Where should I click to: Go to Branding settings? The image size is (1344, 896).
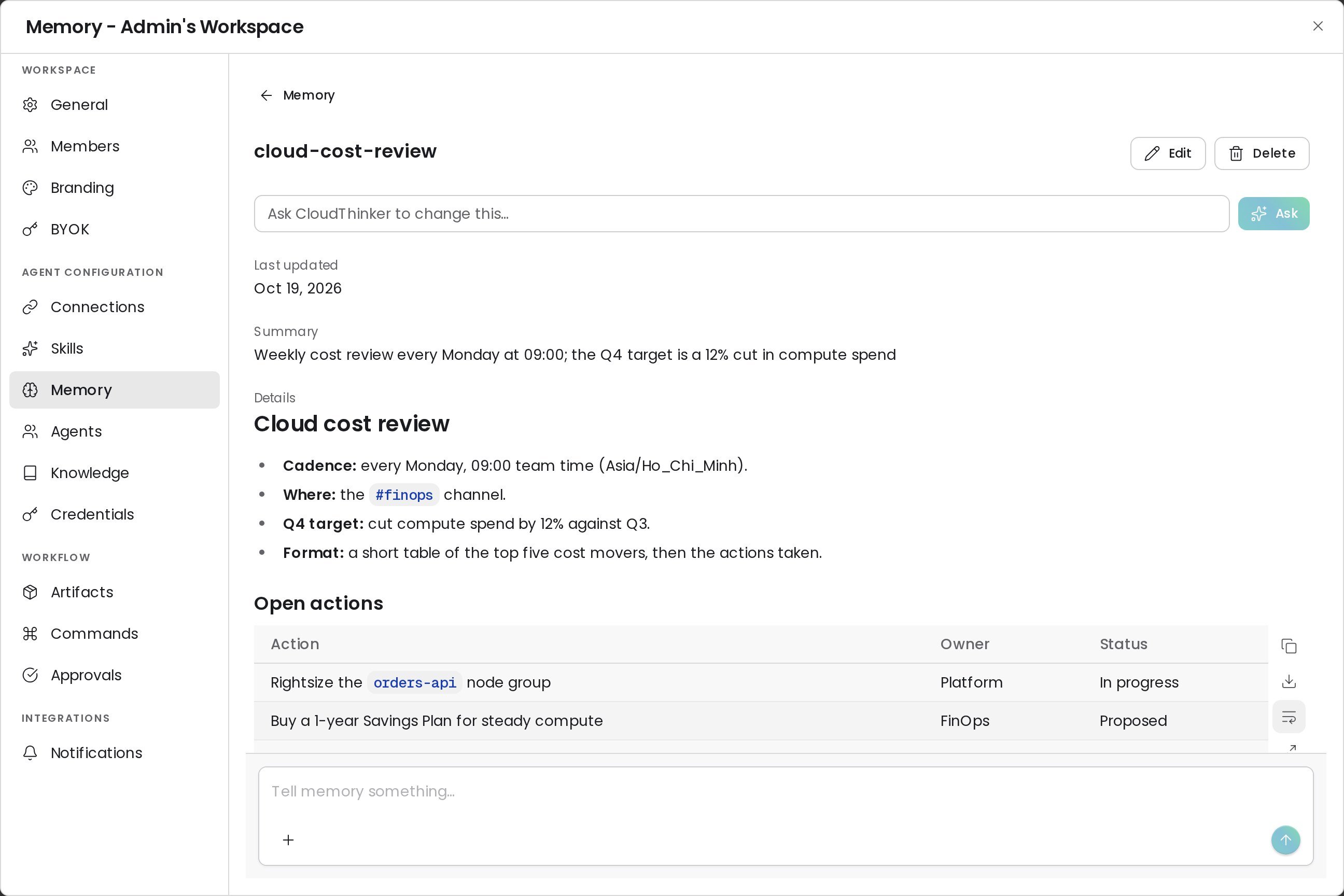tap(114, 188)
